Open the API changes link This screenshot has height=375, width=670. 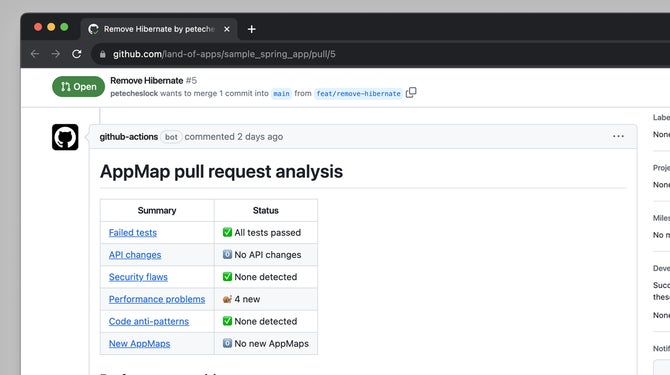(135, 255)
